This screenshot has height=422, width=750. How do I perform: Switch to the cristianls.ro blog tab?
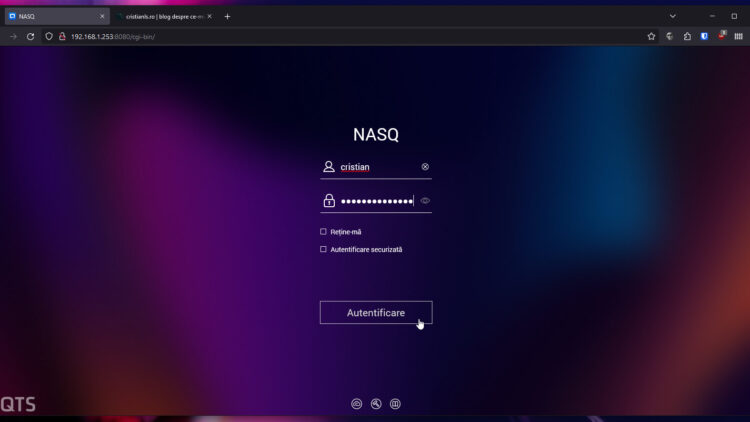(x=164, y=16)
